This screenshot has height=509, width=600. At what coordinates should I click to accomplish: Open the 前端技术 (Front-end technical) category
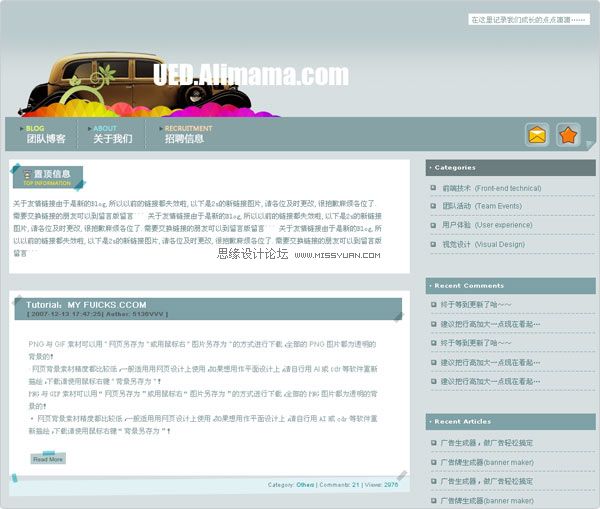(492, 188)
